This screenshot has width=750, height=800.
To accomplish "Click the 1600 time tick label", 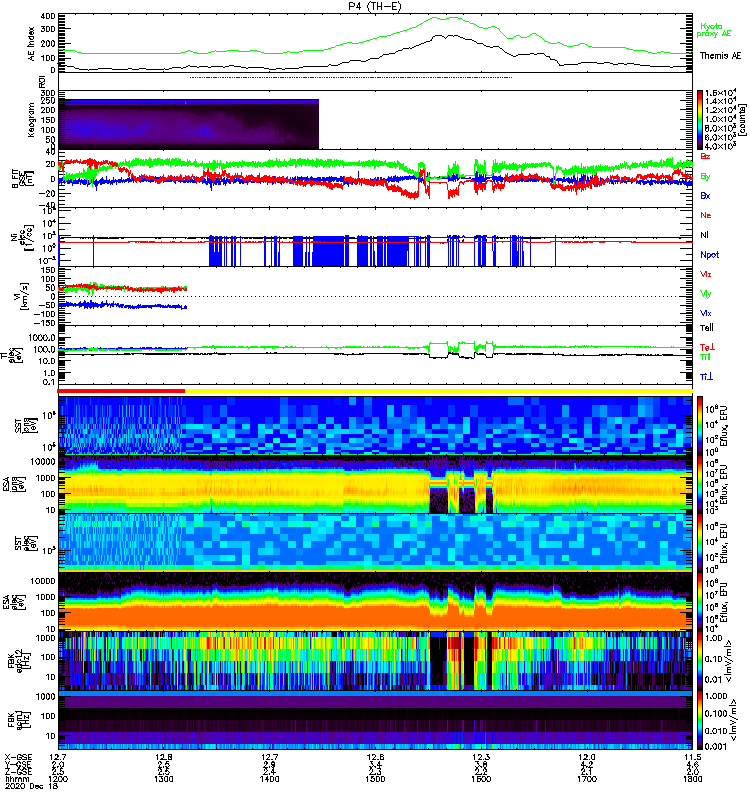I will (481, 779).
